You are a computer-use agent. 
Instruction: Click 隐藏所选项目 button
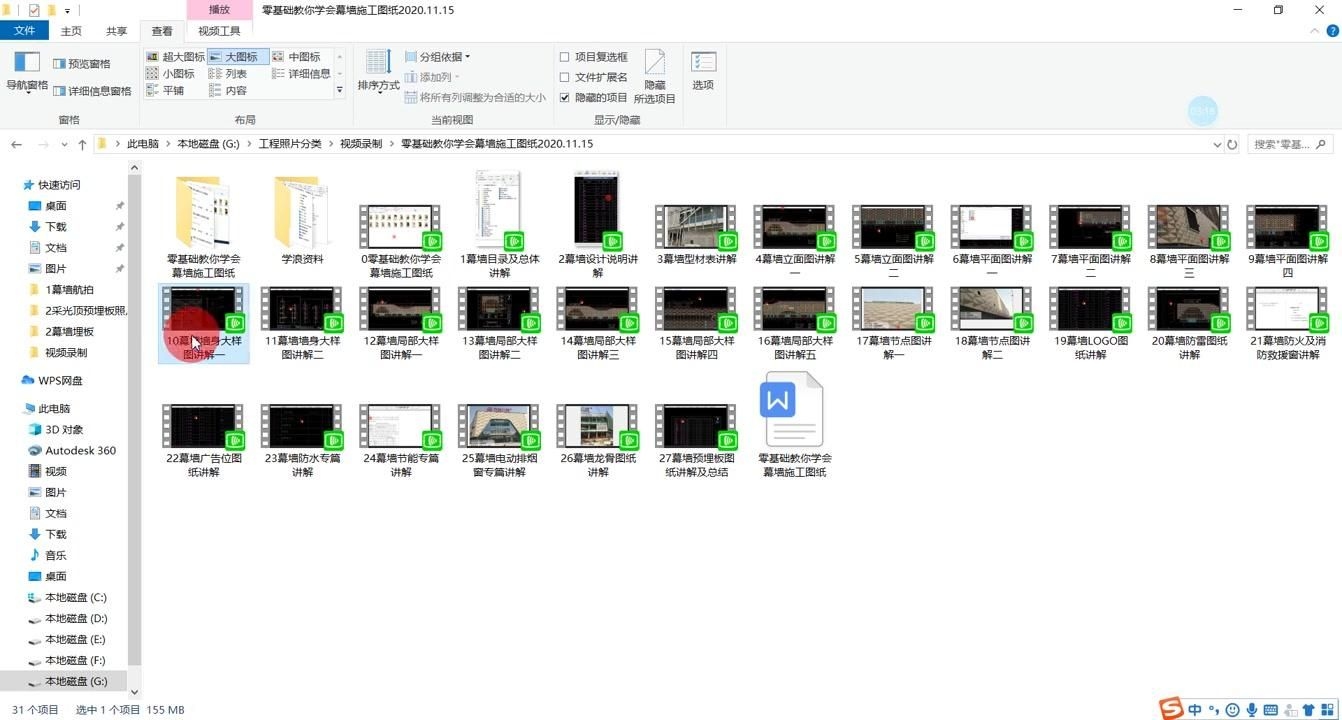(x=654, y=76)
